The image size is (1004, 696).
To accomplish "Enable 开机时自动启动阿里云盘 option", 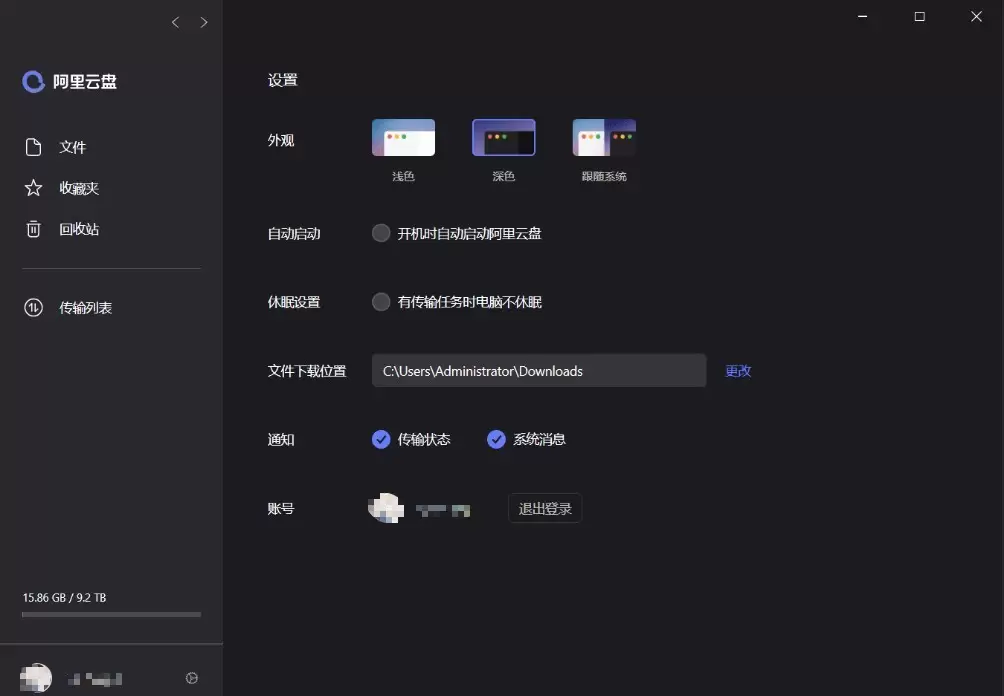I will 381,233.
